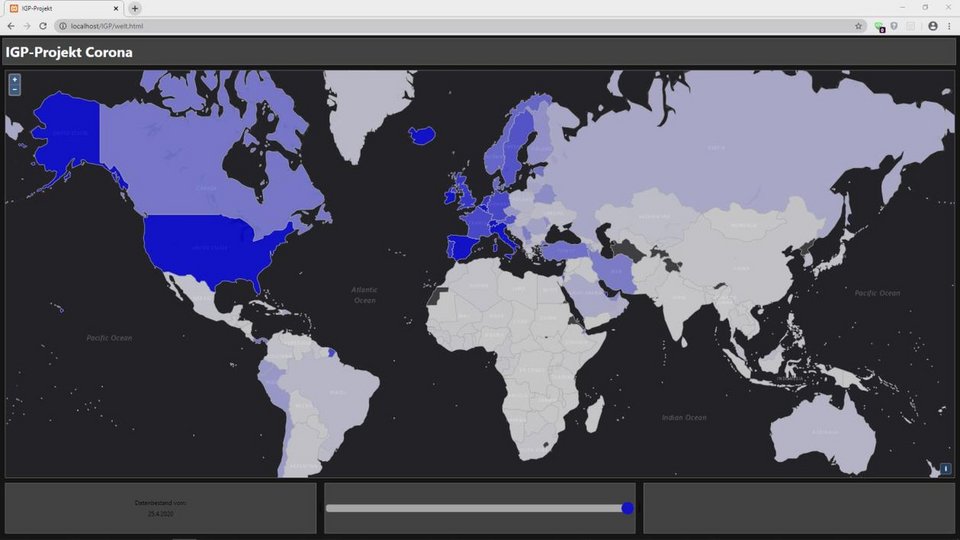The width and height of the screenshot is (960, 540).
Task: Click the green extension icon
Action: point(879,26)
